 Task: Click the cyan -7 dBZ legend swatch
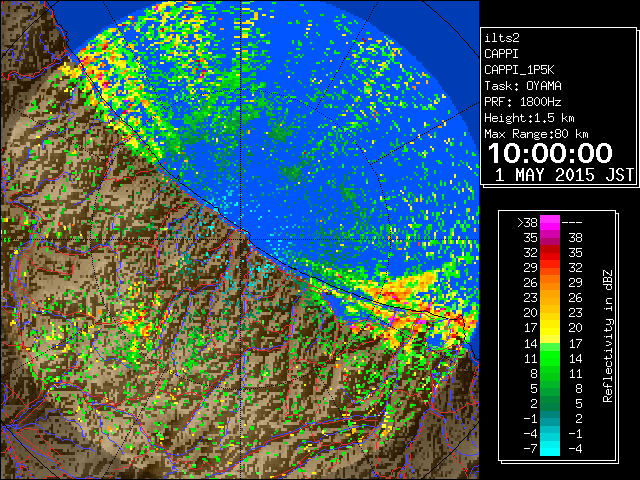point(550,448)
